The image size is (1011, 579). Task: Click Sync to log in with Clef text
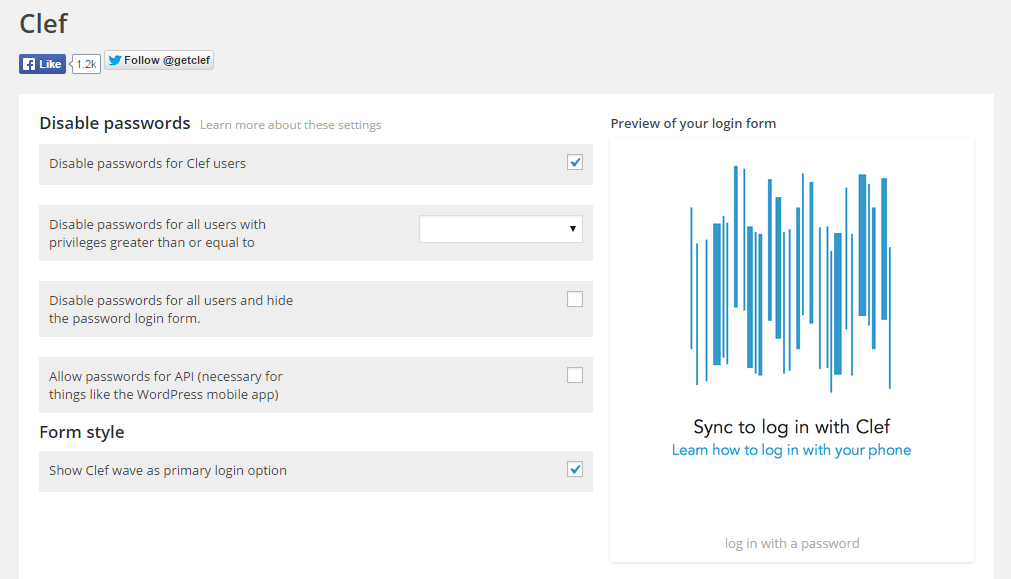(792, 427)
